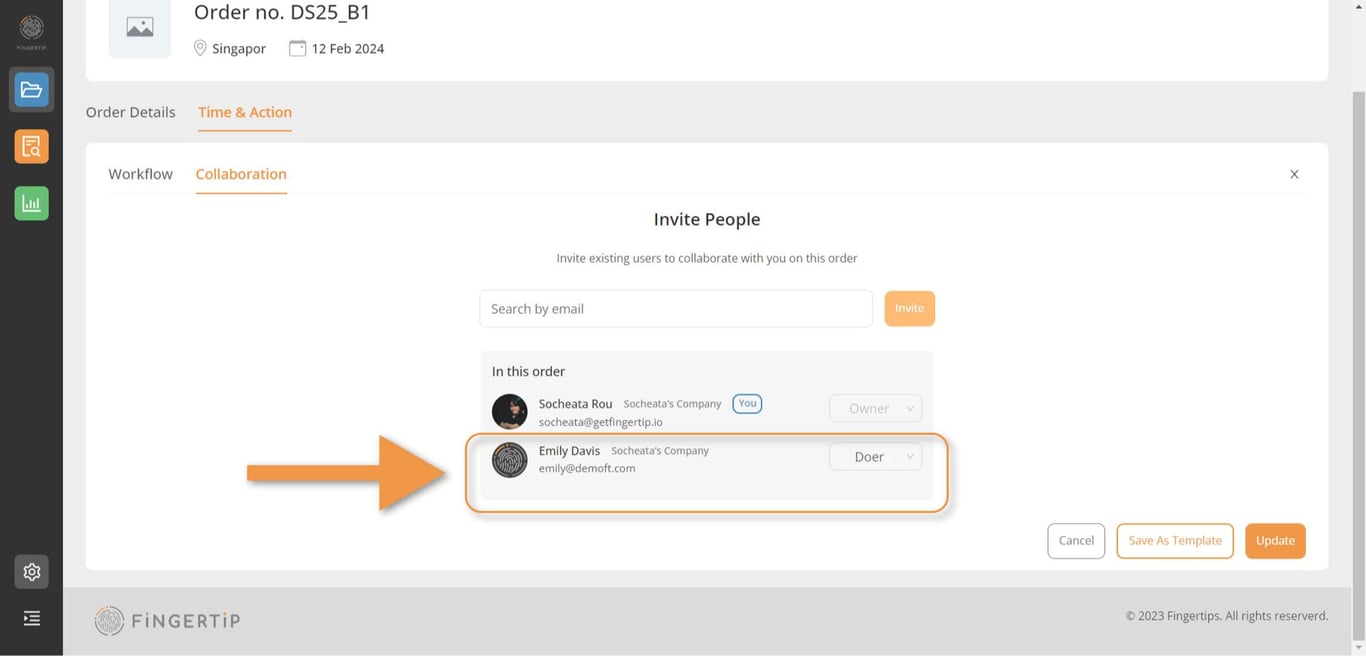This screenshot has height=656, width=1366.
Task: Click Socheata Rou's profile avatar
Action: pos(509,411)
